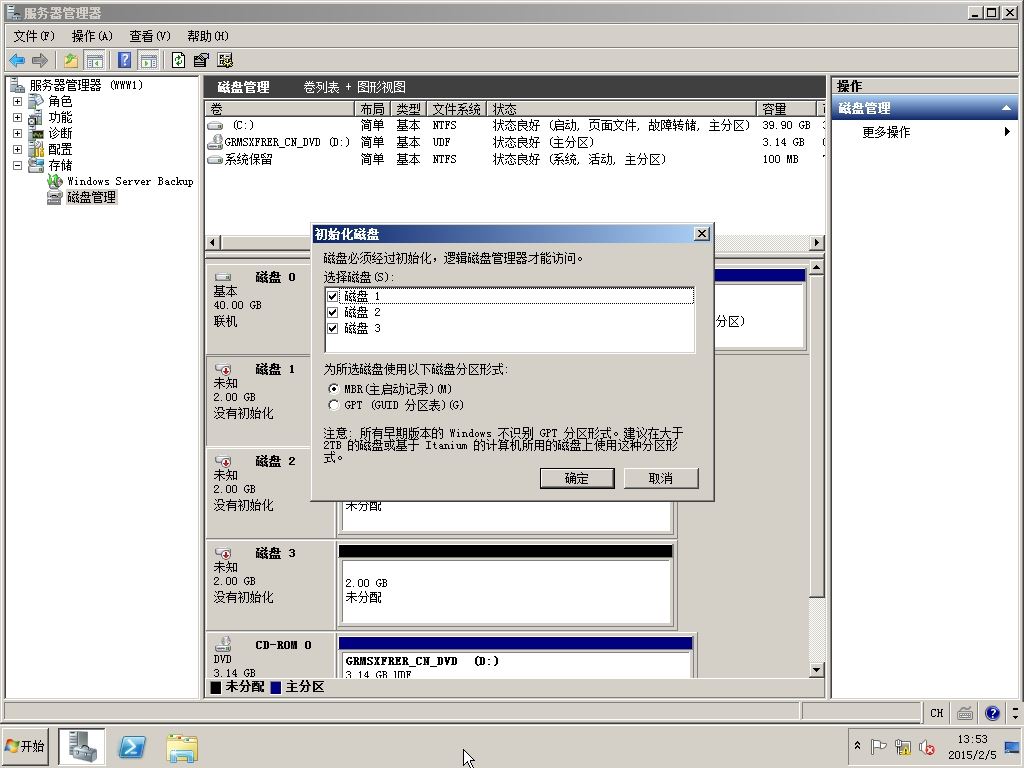The image size is (1024, 768).
Task: Click the Action Center flag tray icon
Action: coord(879,746)
